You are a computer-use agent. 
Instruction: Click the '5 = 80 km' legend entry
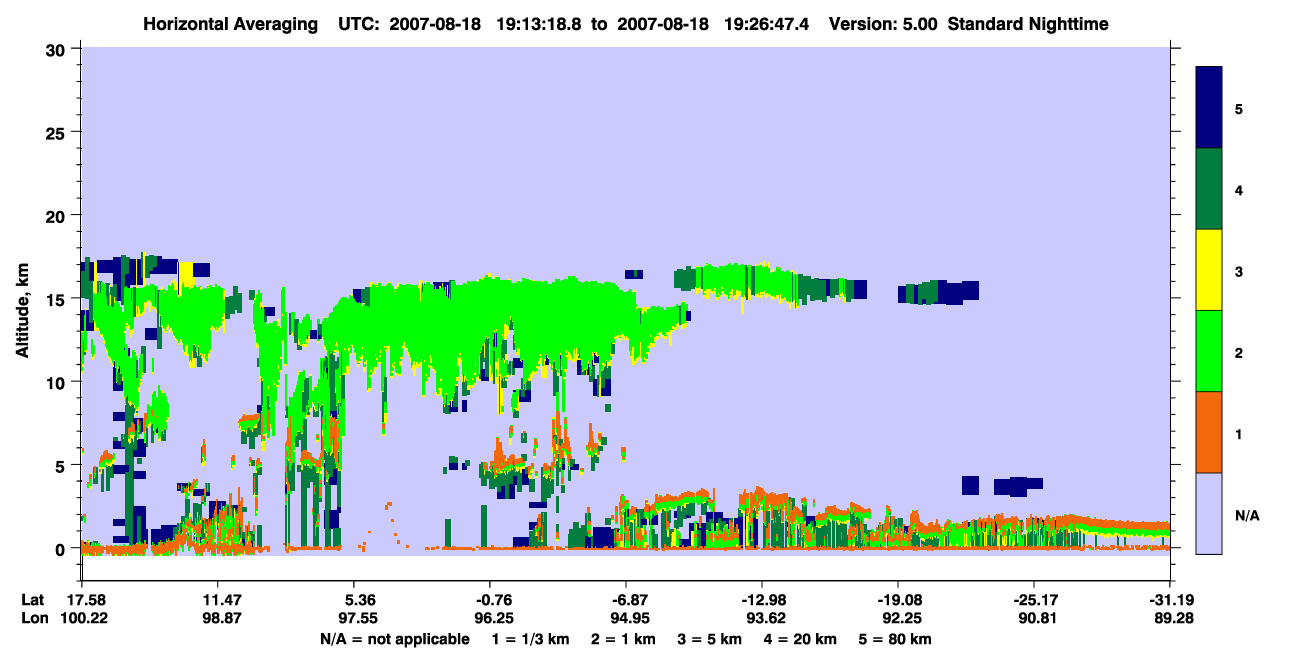tap(896, 639)
